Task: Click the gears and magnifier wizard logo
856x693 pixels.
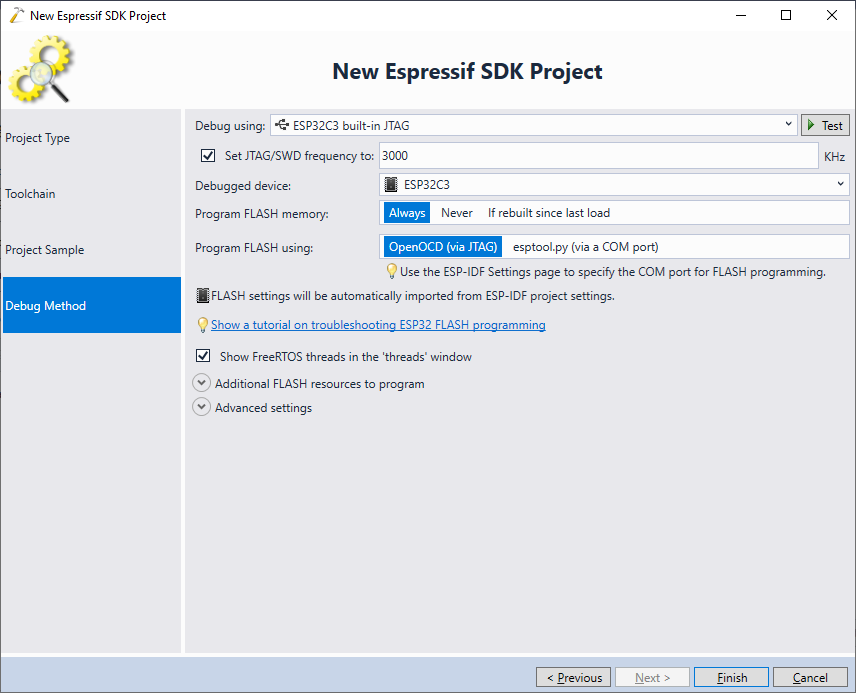Action: (40, 69)
